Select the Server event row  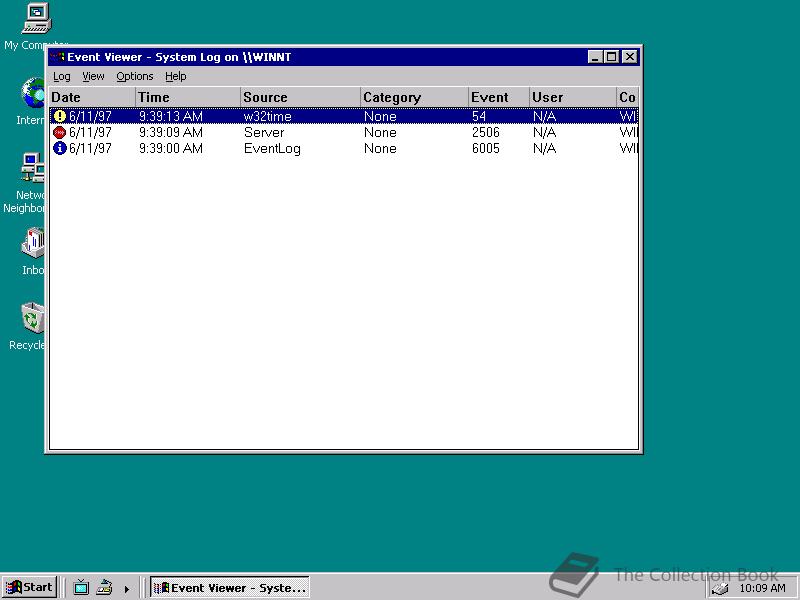(300, 132)
